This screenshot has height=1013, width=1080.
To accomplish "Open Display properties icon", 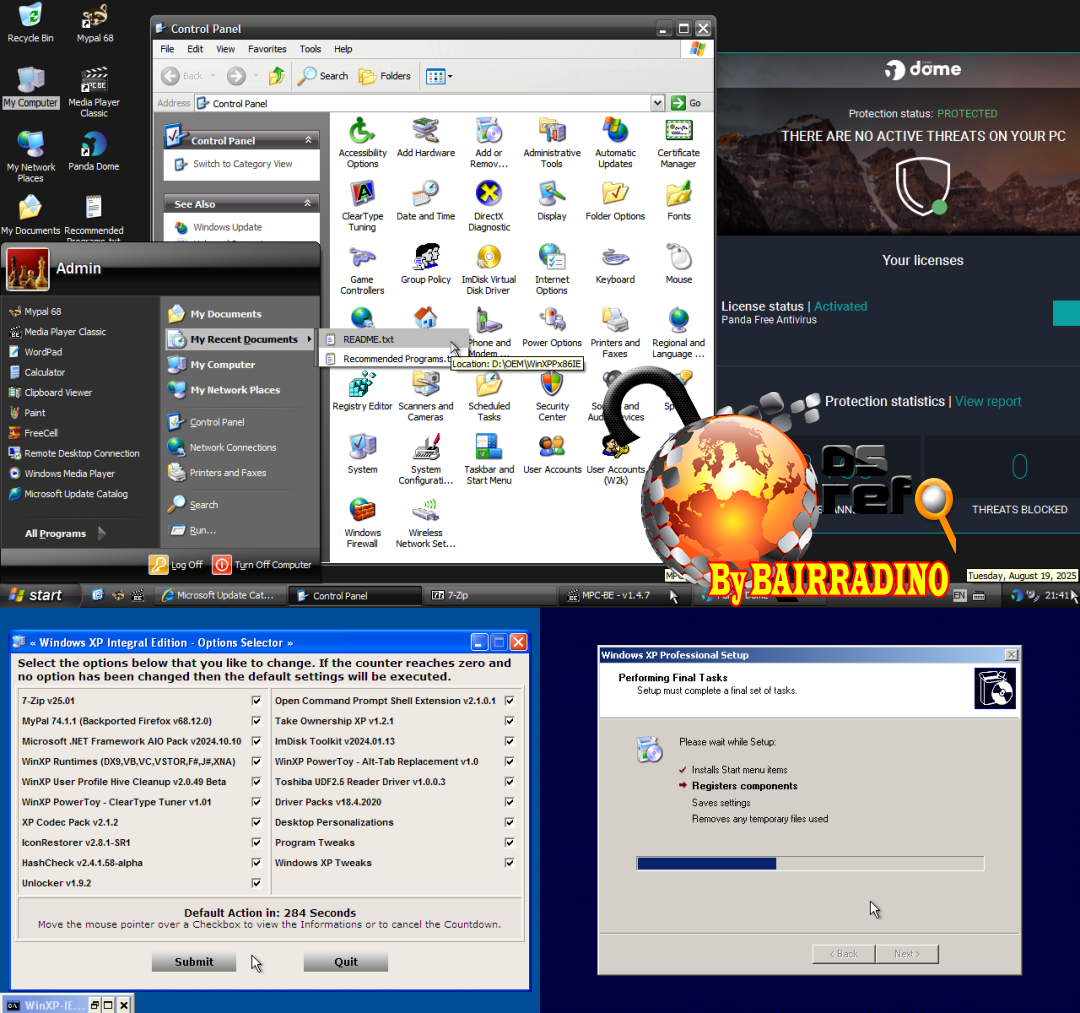I will [x=552, y=201].
